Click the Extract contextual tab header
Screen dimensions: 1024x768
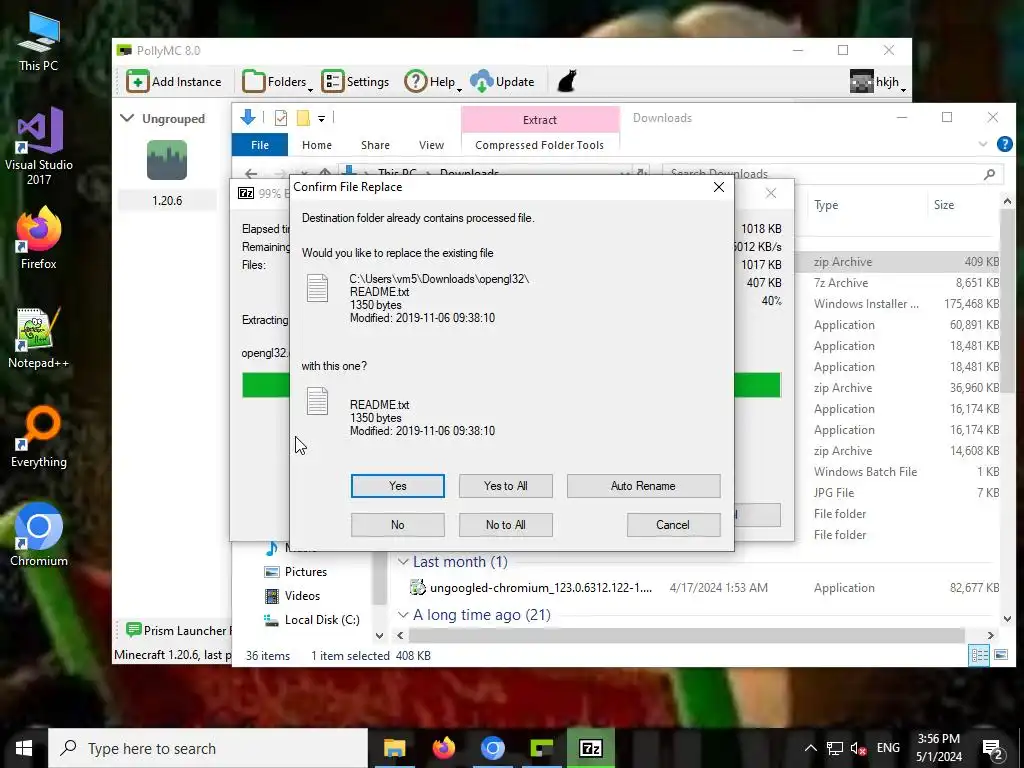pyautogui.click(x=540, y=120)
